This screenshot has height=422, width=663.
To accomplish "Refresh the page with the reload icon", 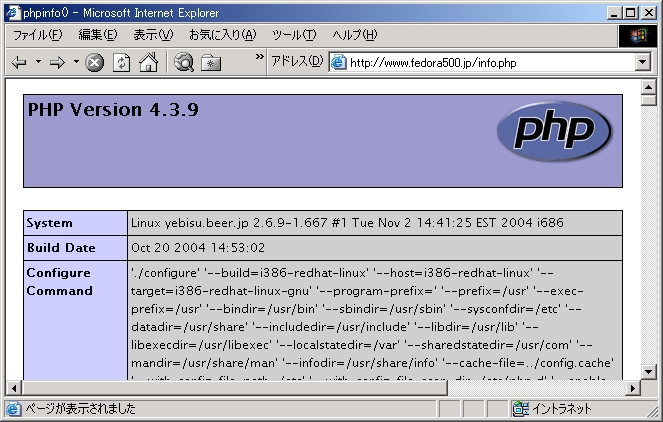I will (122, 63).
